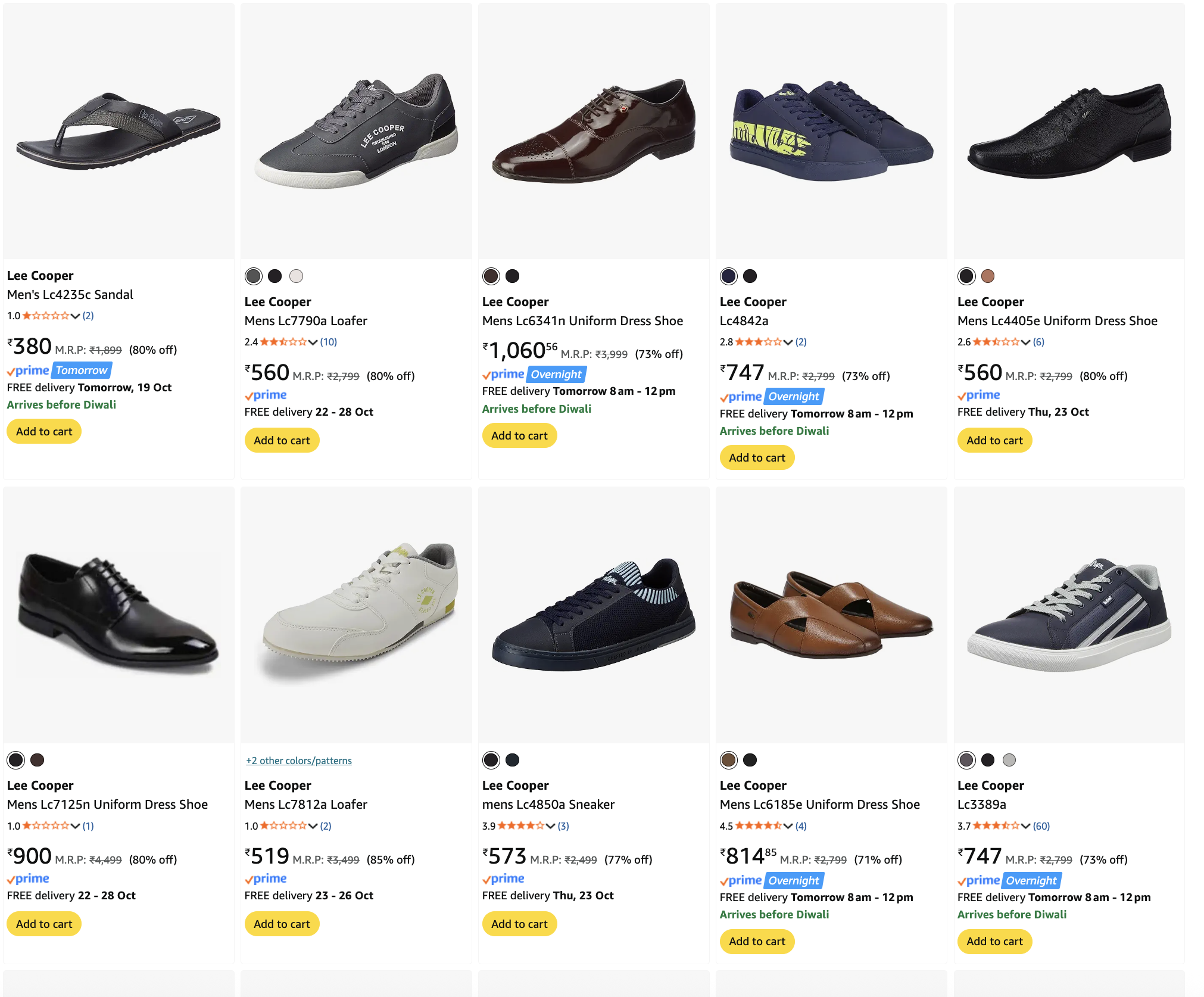Add Lc4235c Sandal to cart

[x=44, y=432]
